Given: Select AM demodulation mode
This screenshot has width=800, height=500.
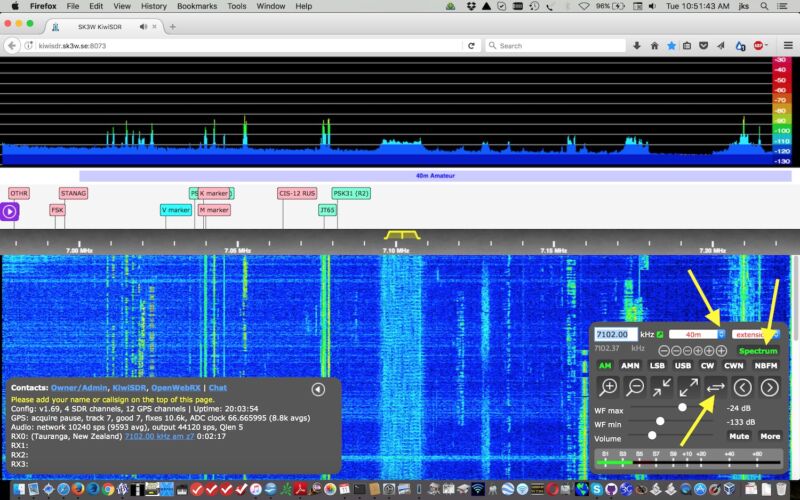Looking at the screenshot, I should pyautogui.click(x=606, y=366).
